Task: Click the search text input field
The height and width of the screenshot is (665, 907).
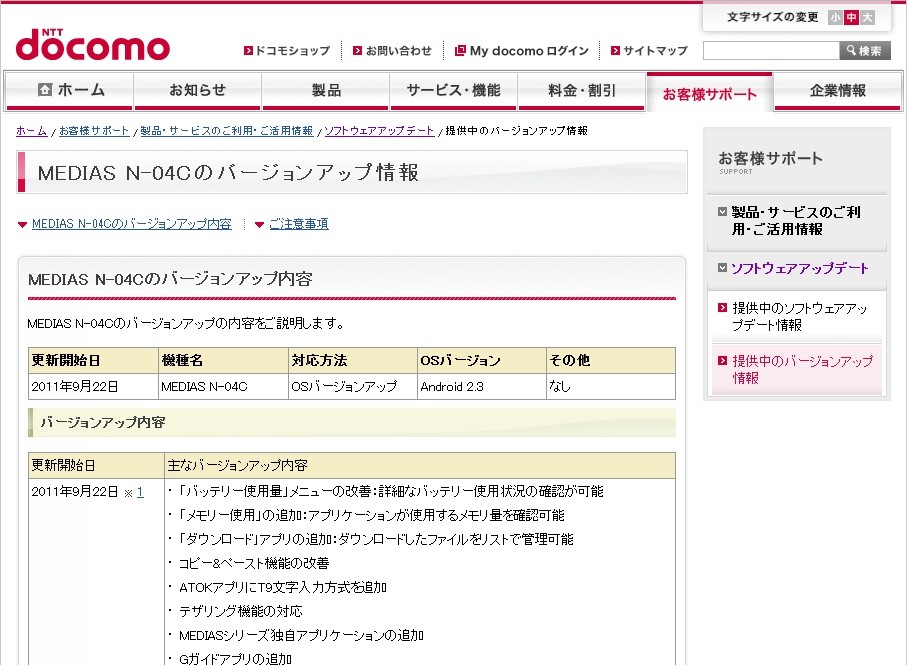Action: (x=771, y=50)
